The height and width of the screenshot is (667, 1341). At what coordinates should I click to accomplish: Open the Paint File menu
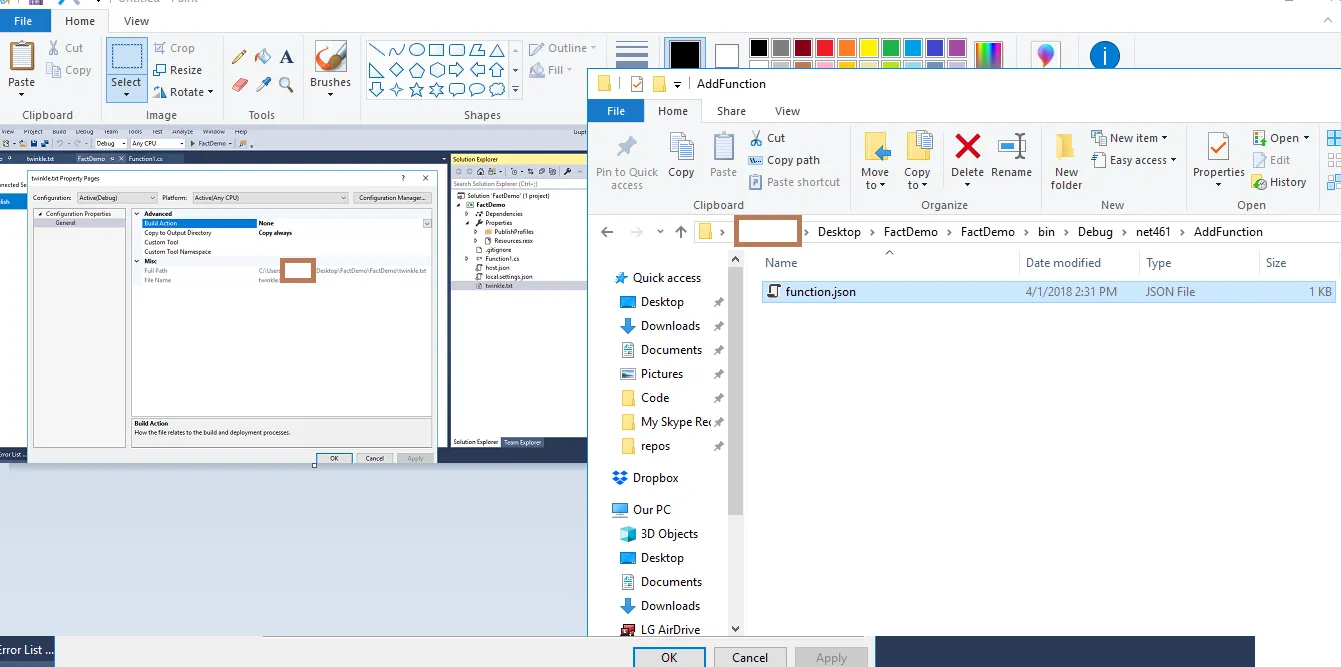coord(22,21)
